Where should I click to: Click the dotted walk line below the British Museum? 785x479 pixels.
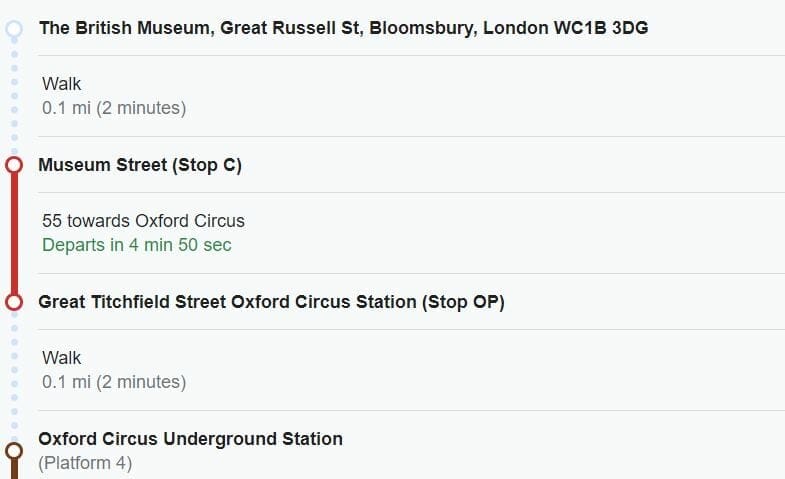14,97
